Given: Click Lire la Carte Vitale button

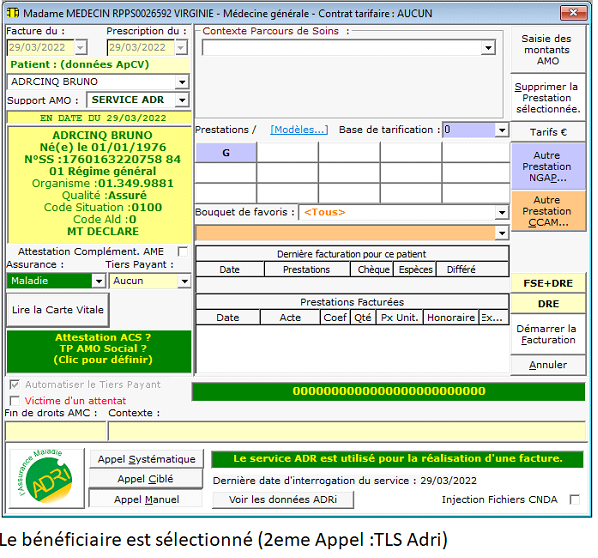Looking at the screenshot, I should (58, 310).
